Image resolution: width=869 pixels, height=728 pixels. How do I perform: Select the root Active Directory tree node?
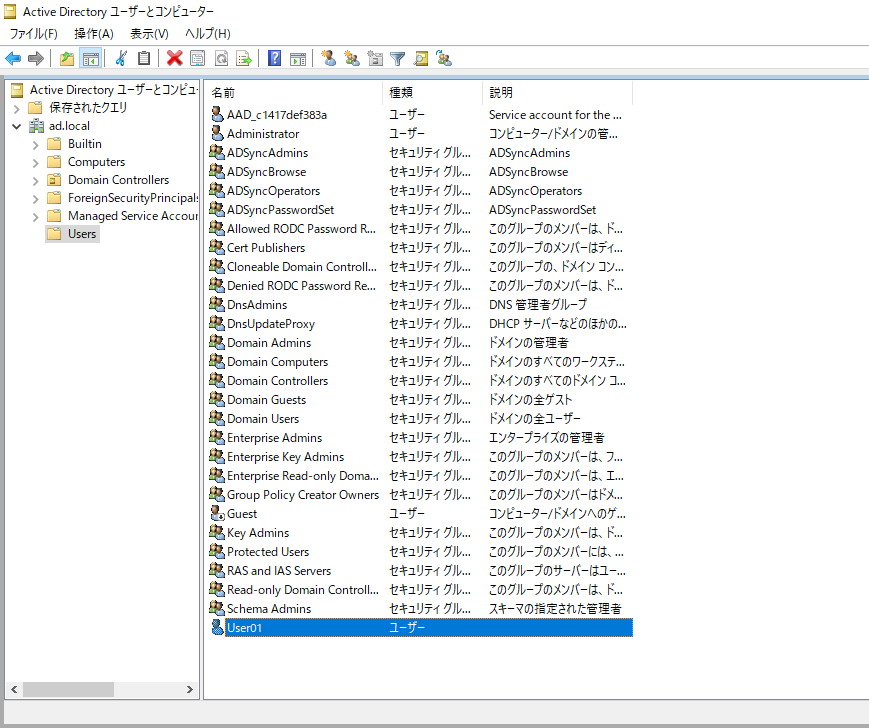(113, 89)
